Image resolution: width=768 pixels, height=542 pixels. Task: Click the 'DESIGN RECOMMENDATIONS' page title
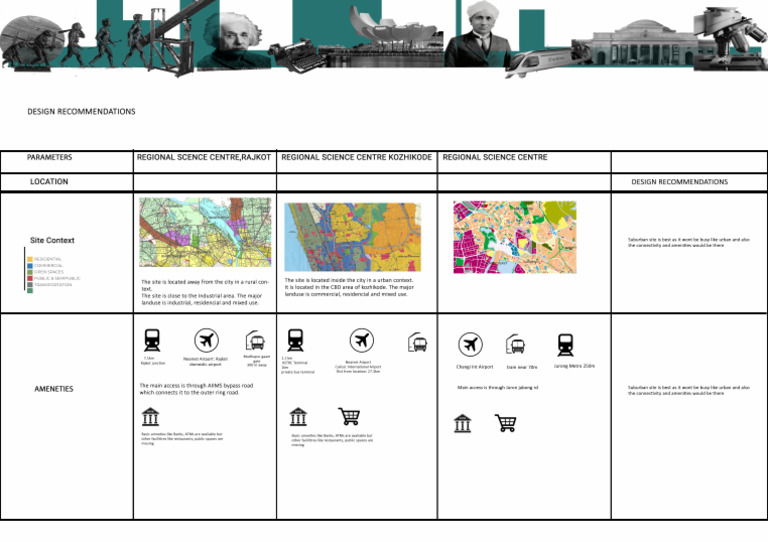[x=81, y=112]
